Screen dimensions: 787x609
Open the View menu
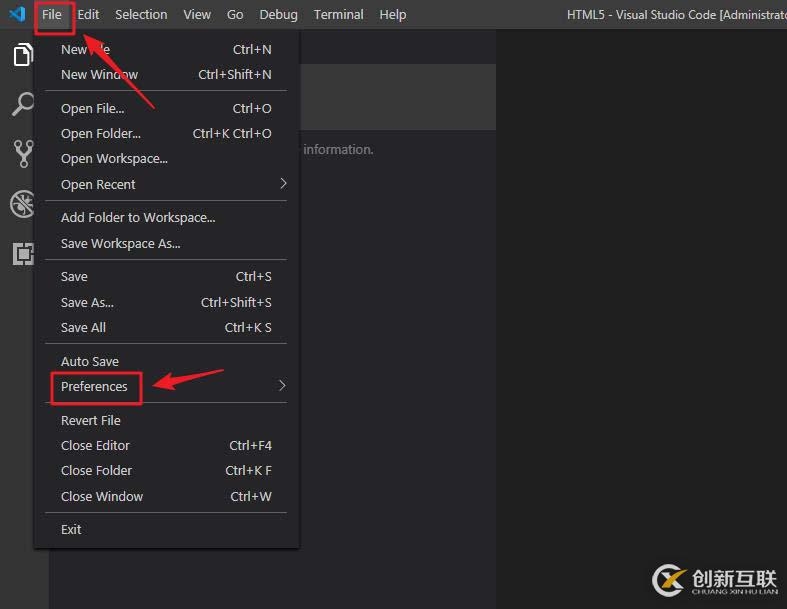[x=197, y=15]
